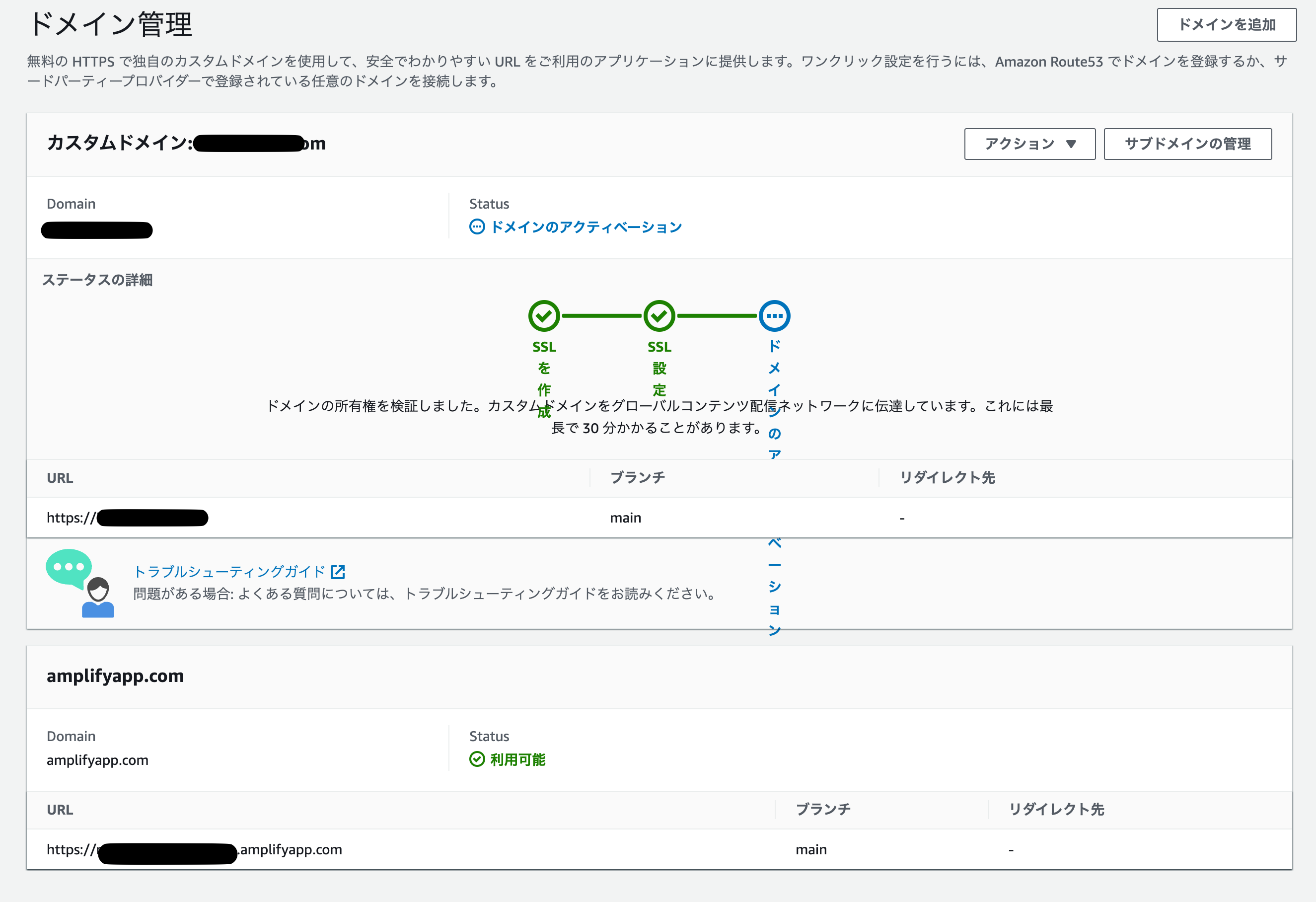Click the SSLを作成 completed checkmark icon
Viewport: 1316px width, 902px height.
[x=543, y=316]
